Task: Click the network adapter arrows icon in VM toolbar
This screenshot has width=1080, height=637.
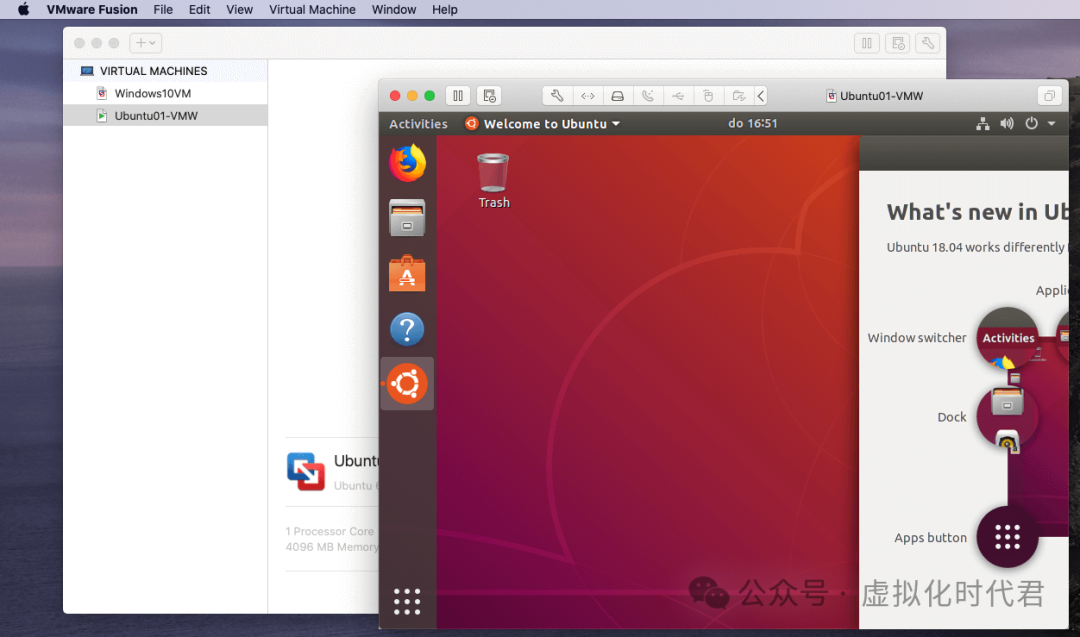Action: (x=588, y=96)
